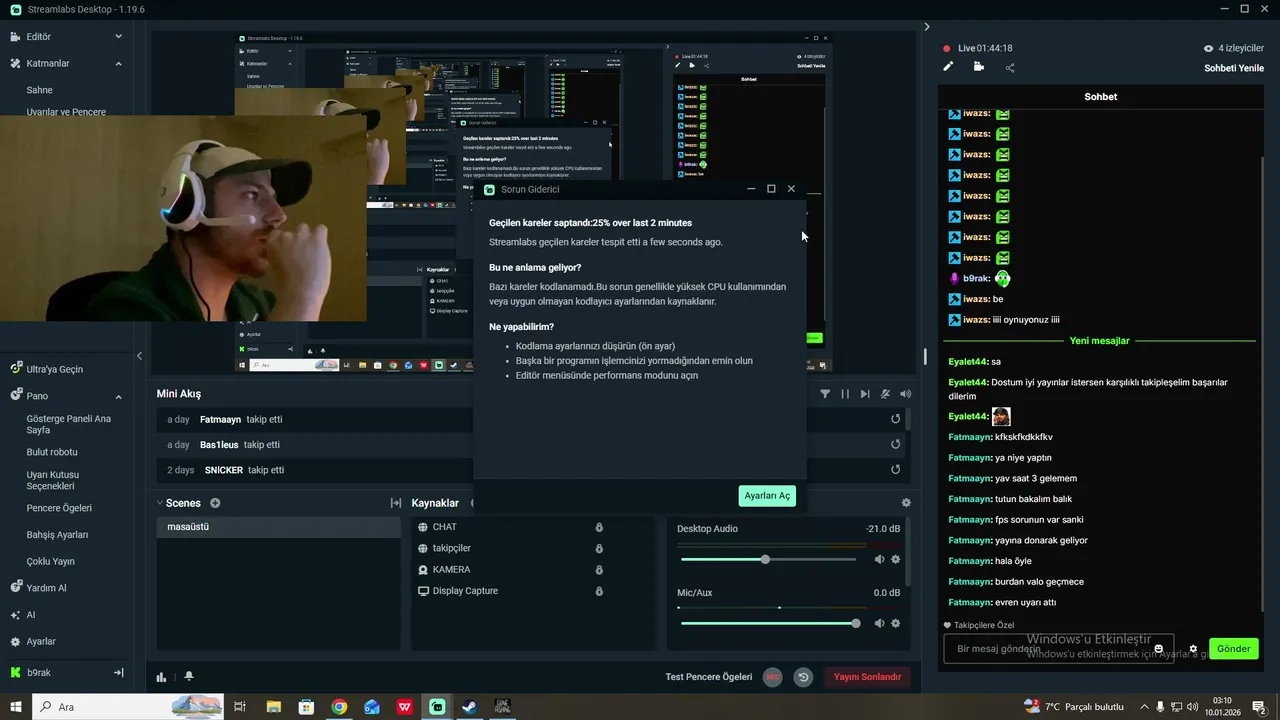1280x720 pixels.
Task: Toggle mute event sounds icon in Mini Akış
Action: pos(886,394)
